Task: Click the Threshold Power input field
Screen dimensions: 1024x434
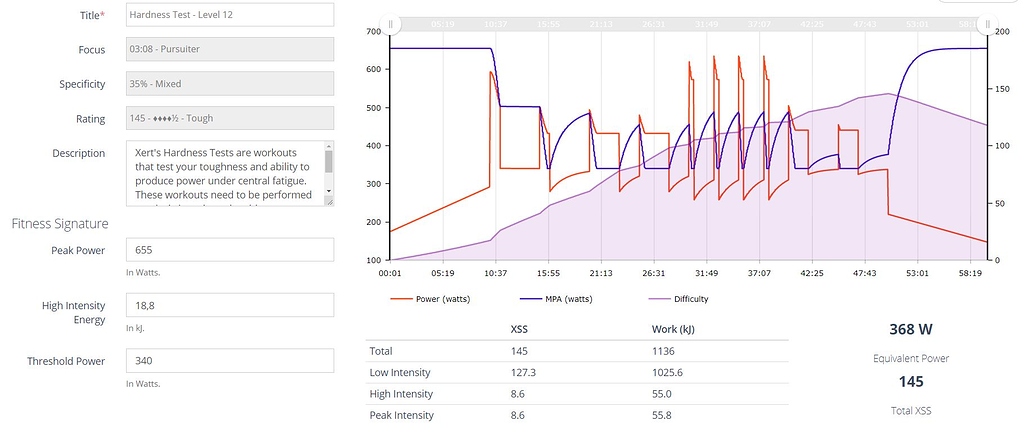Action: pos(230,362)
